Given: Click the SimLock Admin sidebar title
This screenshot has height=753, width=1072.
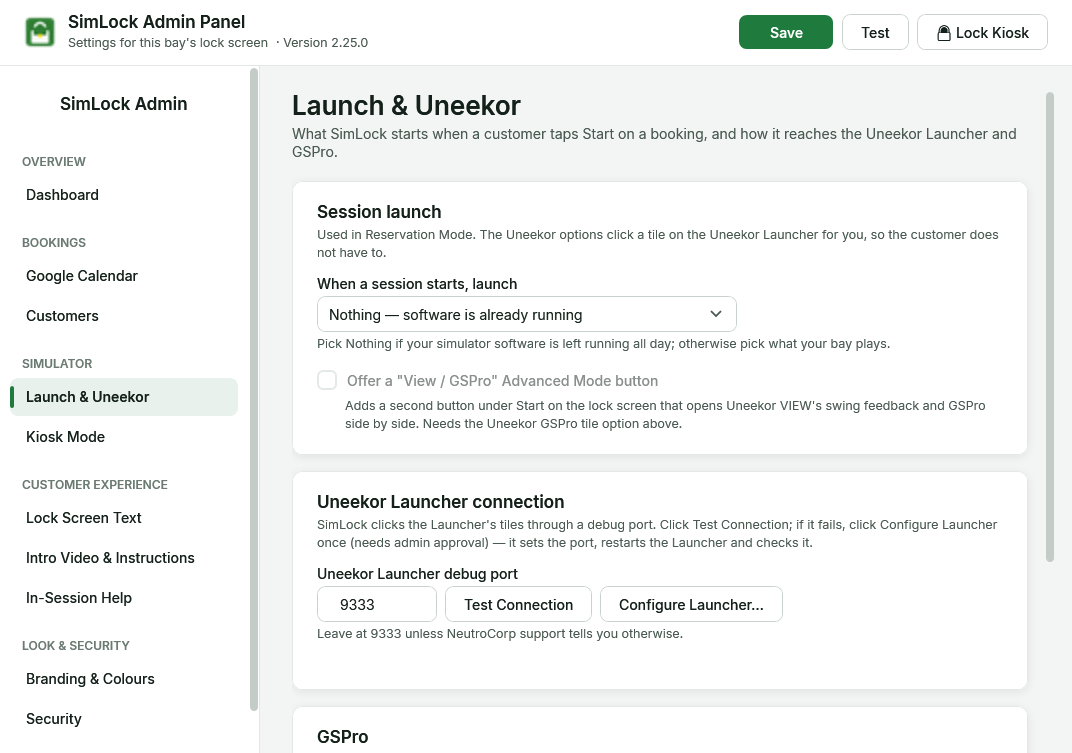Looking at the screenshot, I should click(124, 104).
